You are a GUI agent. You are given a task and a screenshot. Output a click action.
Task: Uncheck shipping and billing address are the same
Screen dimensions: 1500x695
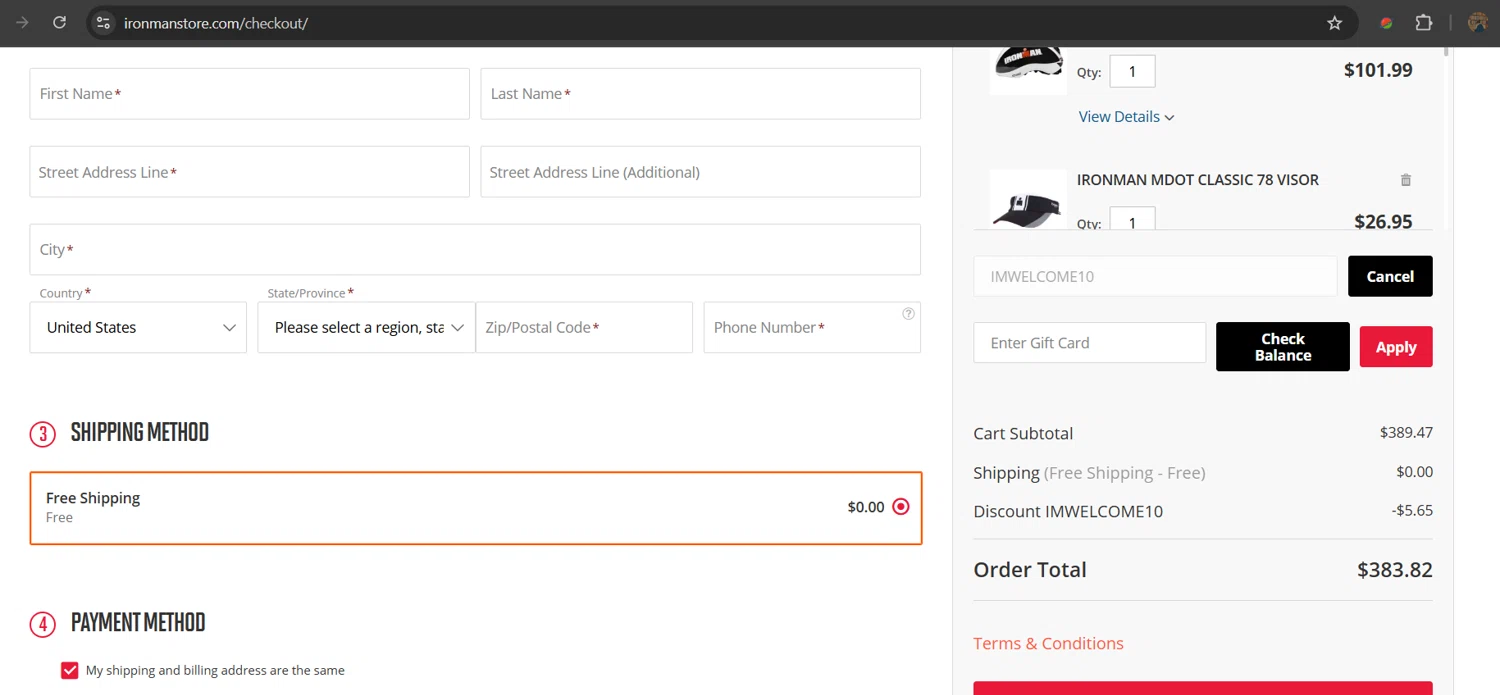point(70,670)
